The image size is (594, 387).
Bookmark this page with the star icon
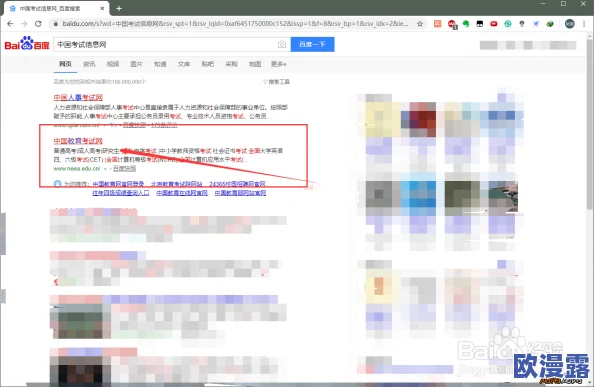(420, 24)
